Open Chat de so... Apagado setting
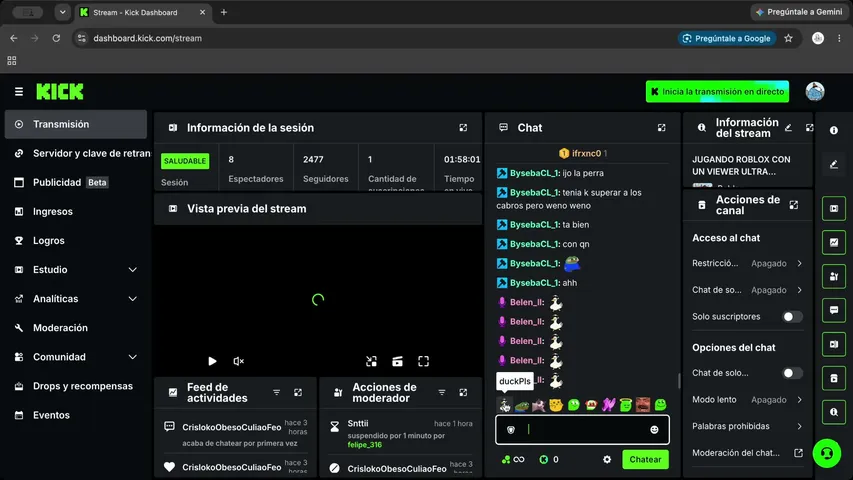853x480 pixels. pyautogui.click(x=747, y=290)
